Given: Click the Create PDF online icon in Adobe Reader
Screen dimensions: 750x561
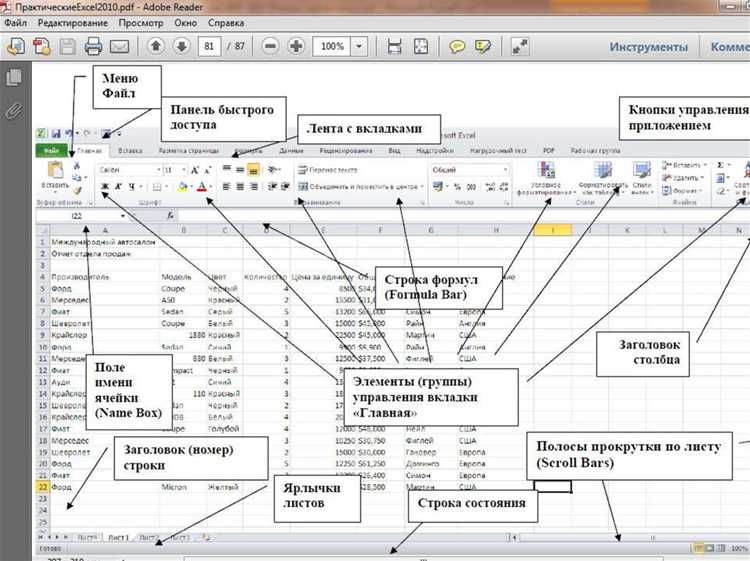Looking at the screenshot, I should coord(16,46).
